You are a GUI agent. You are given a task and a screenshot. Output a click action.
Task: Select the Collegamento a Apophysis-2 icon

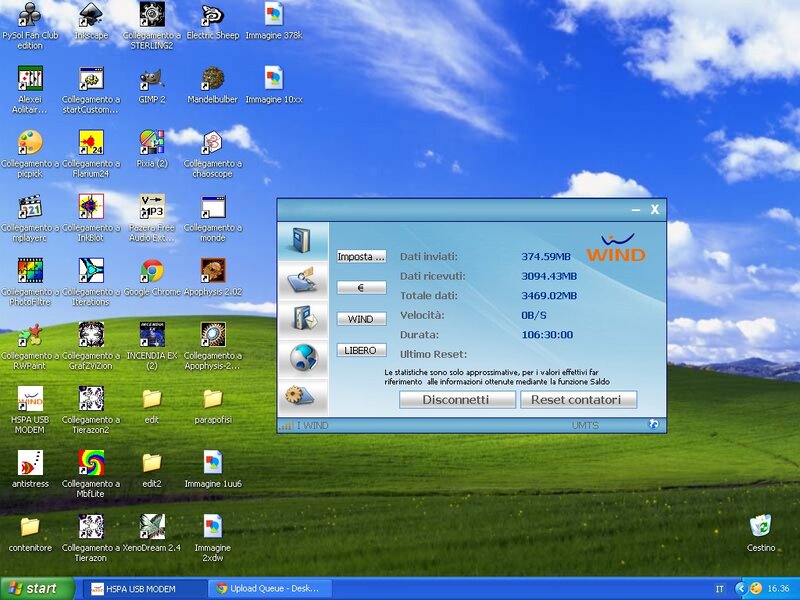[213, 345]
